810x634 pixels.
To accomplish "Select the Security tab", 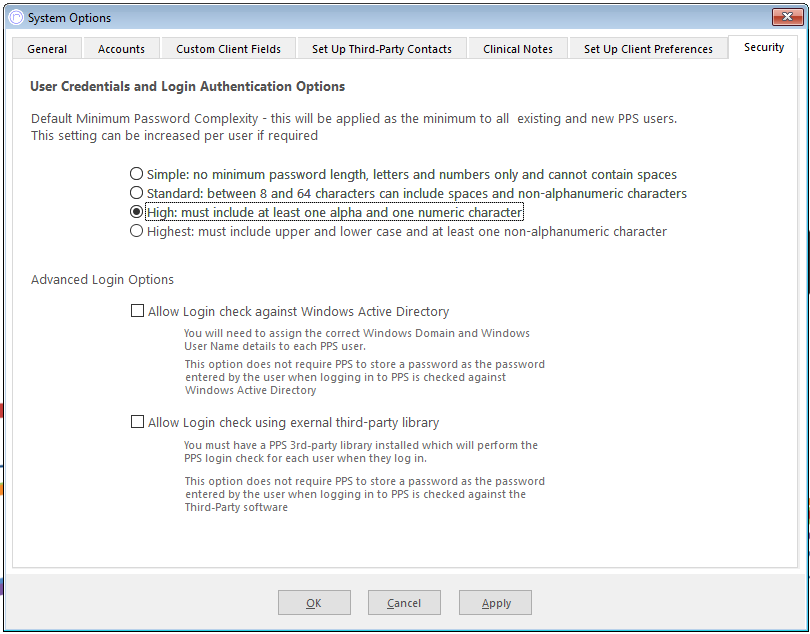I will (x=764, y=47).
